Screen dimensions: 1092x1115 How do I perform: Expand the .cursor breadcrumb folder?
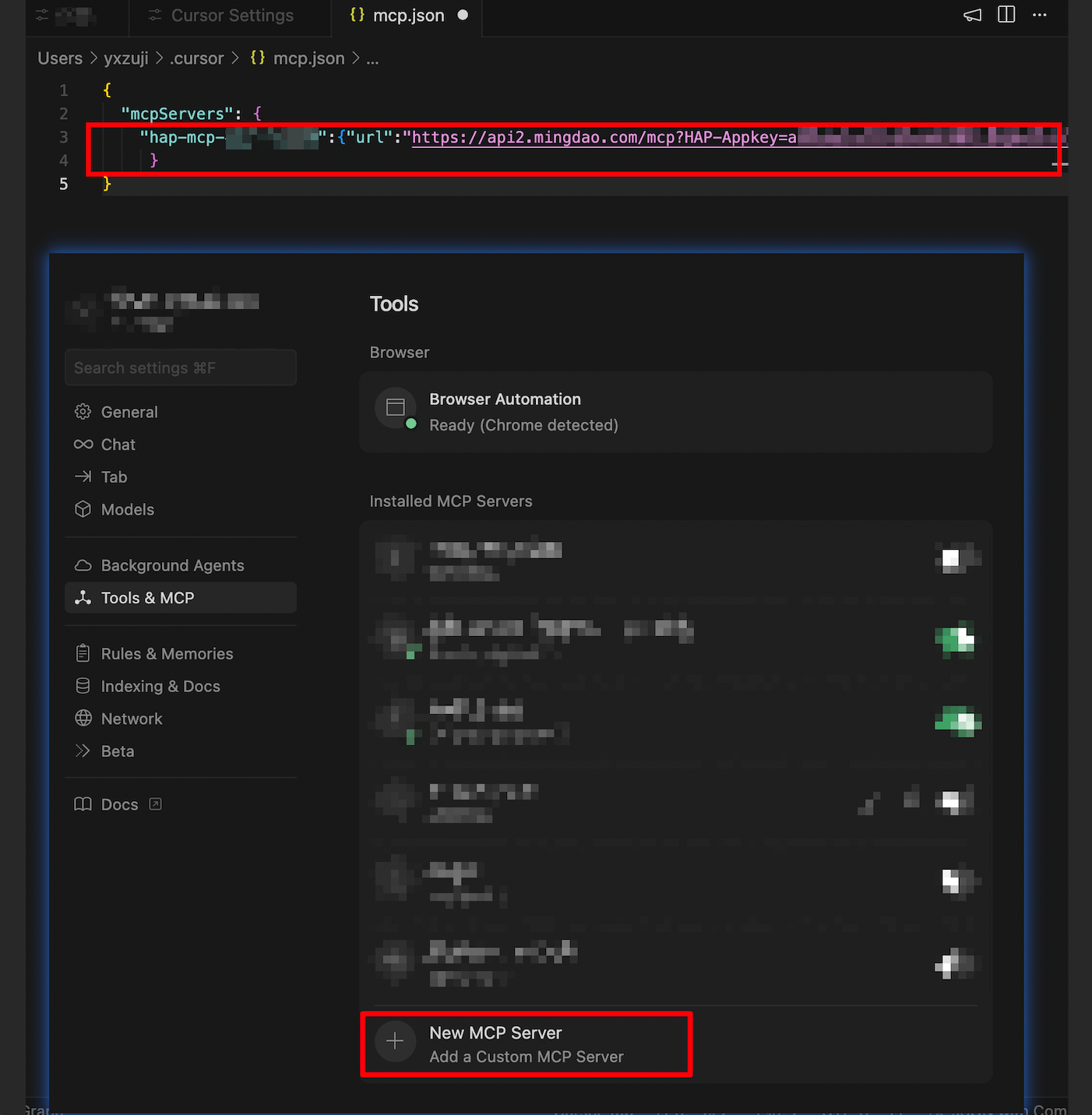[196, 58]
